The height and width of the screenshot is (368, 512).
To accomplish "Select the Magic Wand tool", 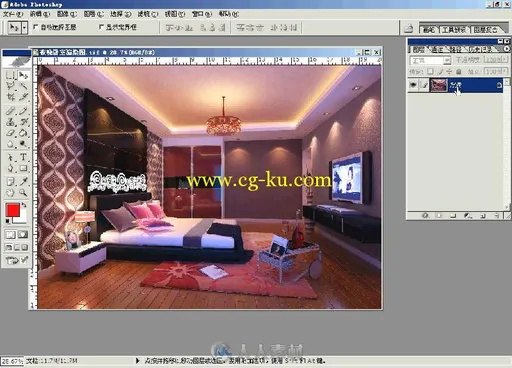I will [23, 86].
